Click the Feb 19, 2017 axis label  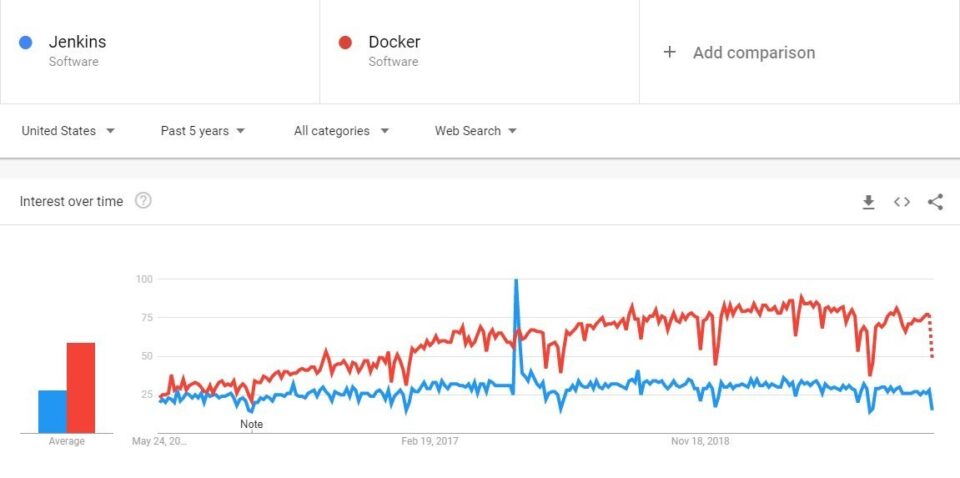[x=429, y=441]
